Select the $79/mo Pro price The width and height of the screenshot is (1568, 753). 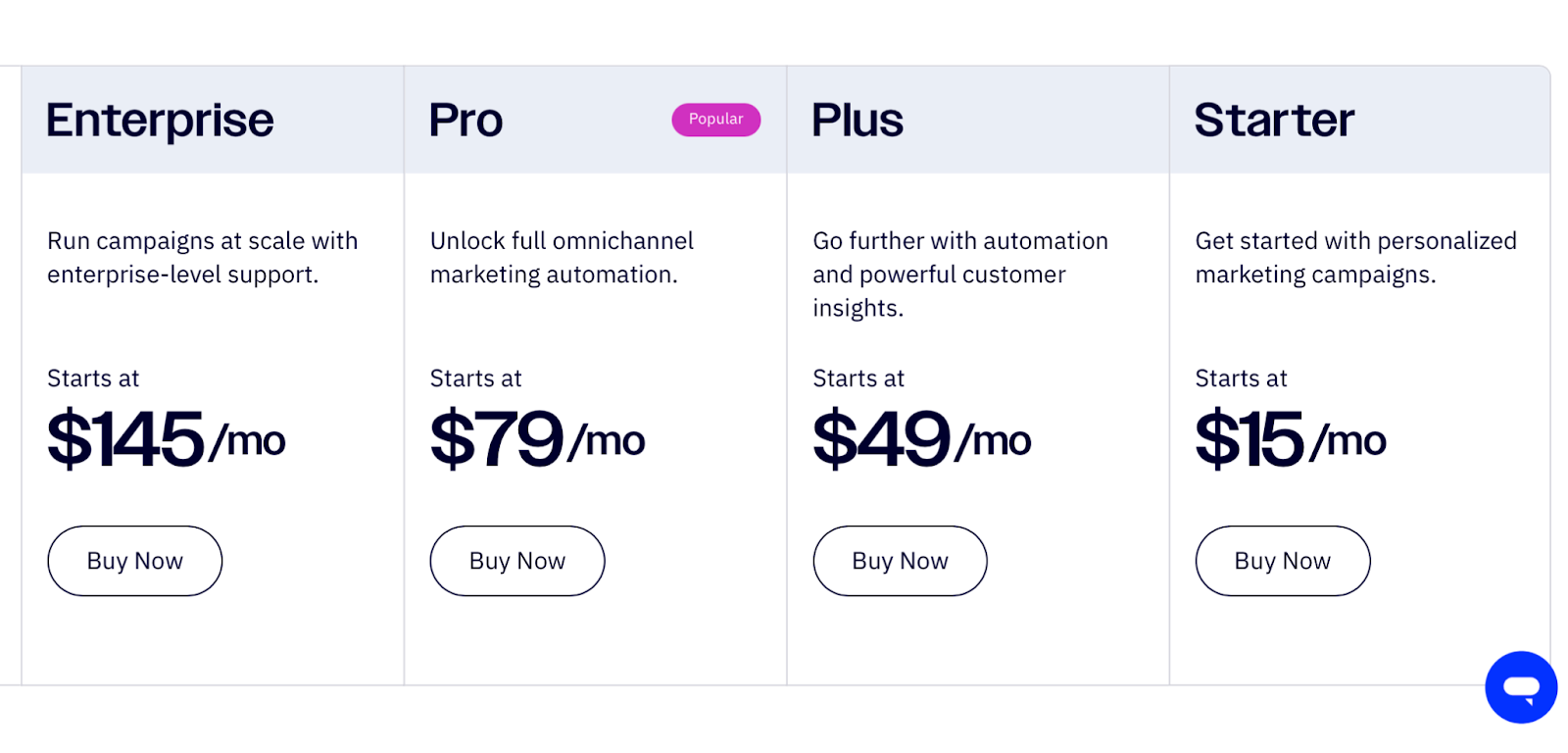tap(537, 439)
